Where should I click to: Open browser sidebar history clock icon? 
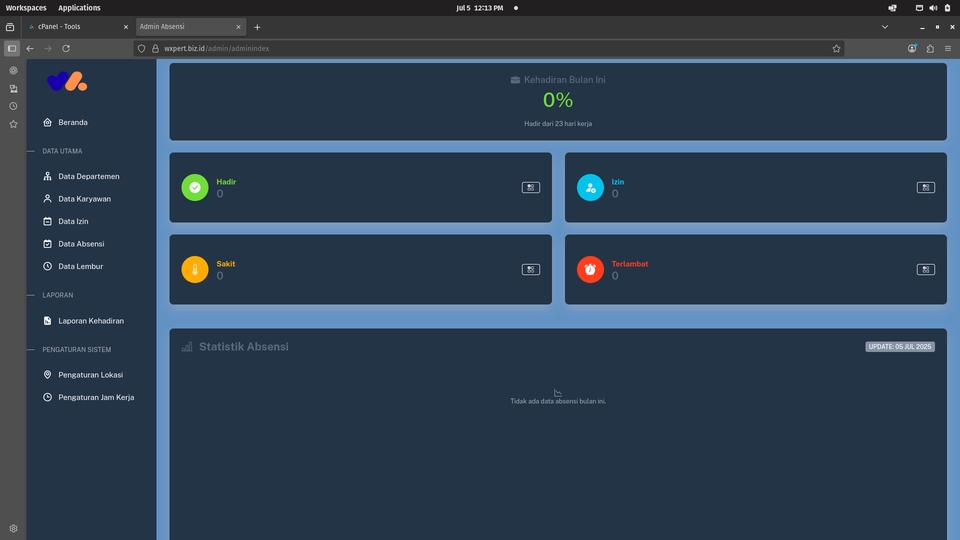[x=13, y=106]
